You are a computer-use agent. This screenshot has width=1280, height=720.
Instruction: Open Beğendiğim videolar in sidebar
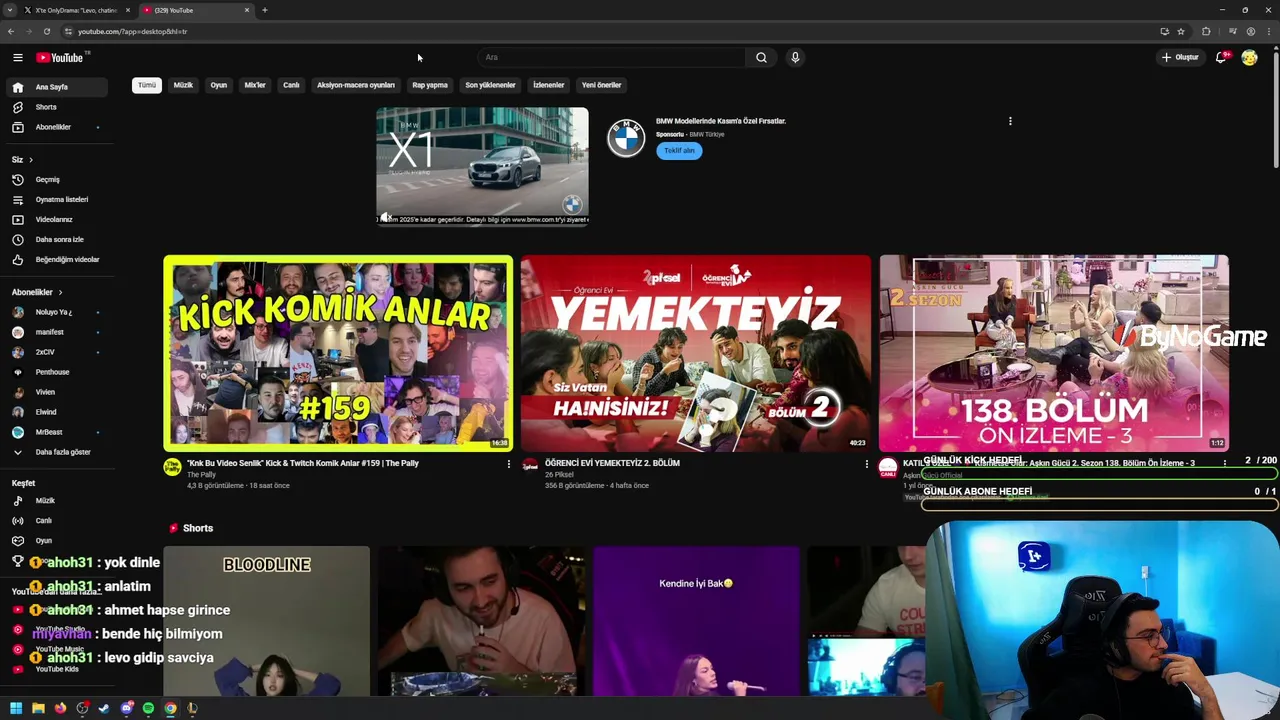[56, 259]
